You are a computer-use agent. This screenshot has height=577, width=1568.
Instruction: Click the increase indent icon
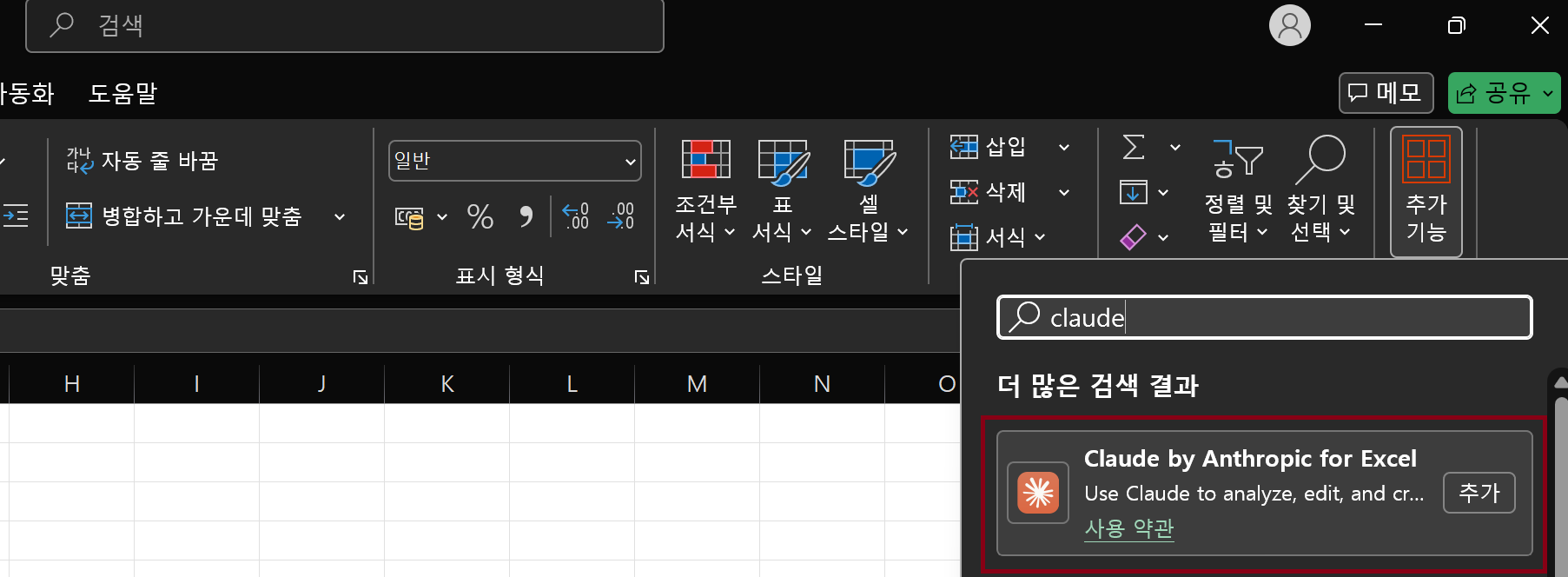coord(16,215)
